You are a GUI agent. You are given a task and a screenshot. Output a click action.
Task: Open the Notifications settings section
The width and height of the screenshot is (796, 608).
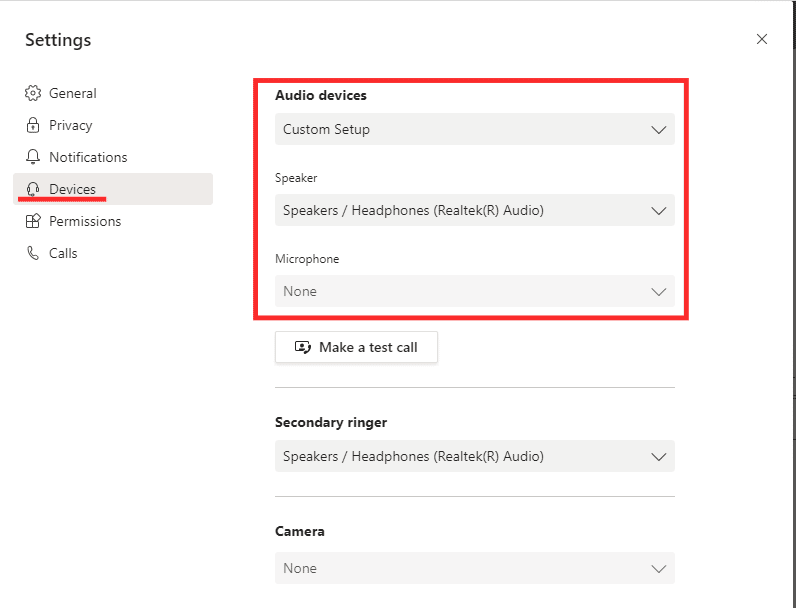(x=88, y=157)
